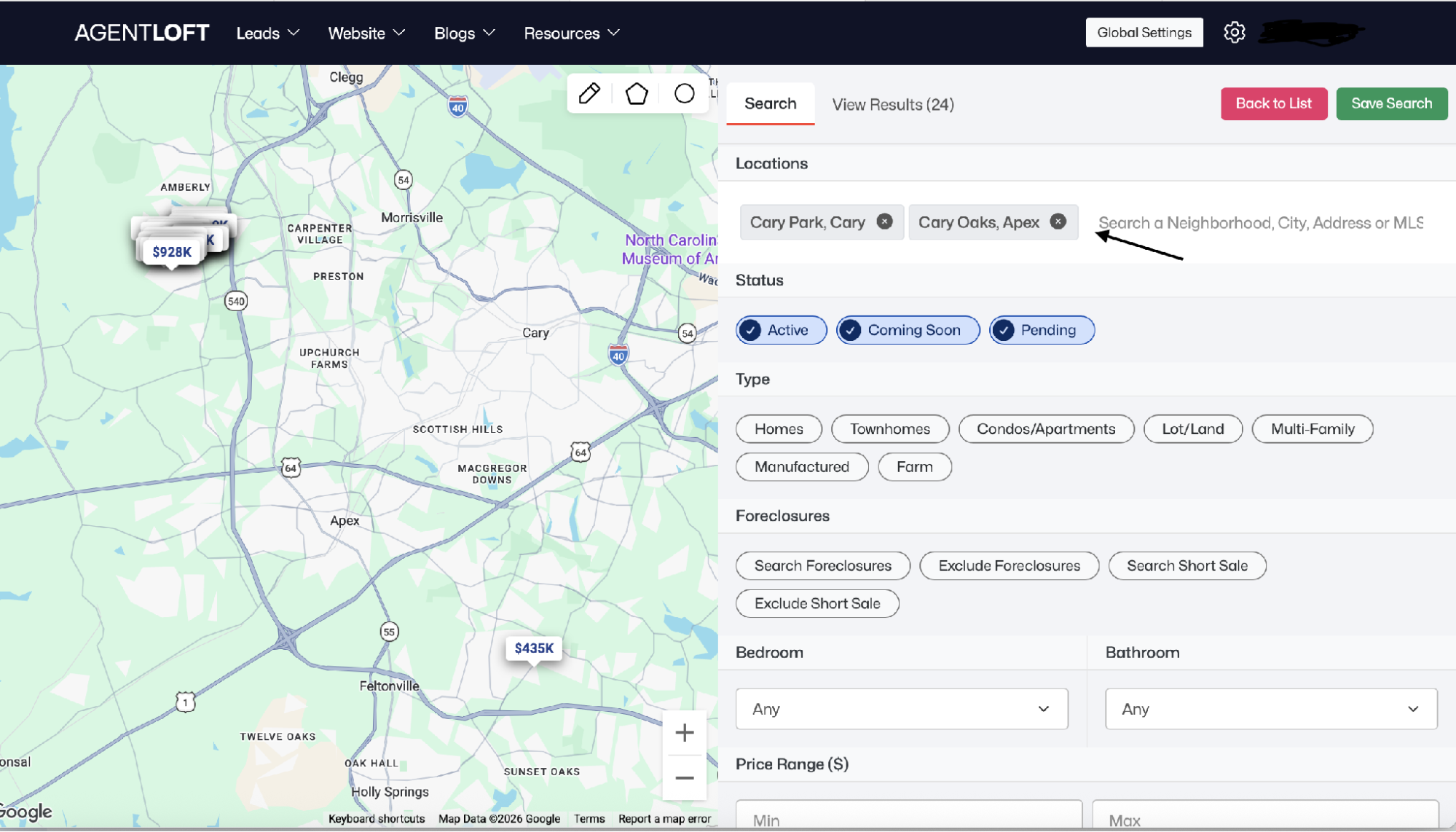The width and height of the screenshot is (1456, 832).
Task: Select the Farm property type
Action: click(x=915, y=467)
